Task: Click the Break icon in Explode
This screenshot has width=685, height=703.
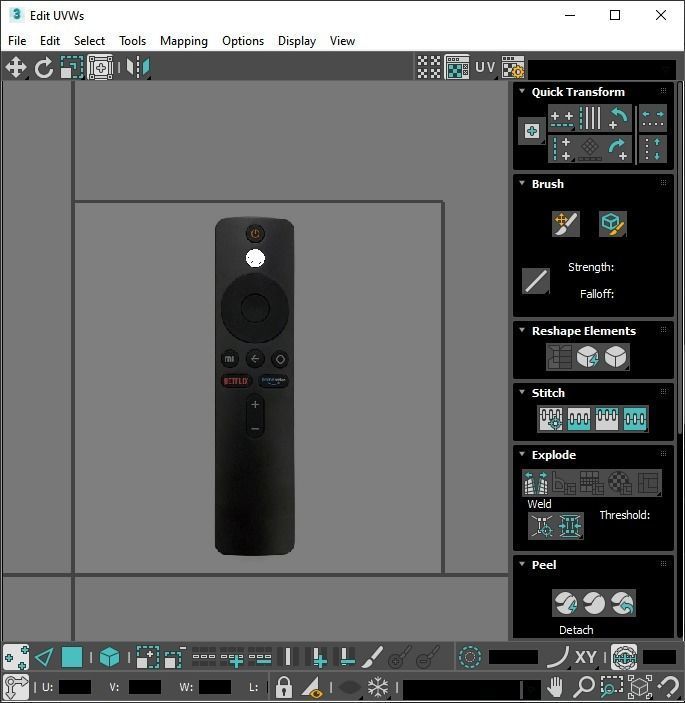Action: [x=536, y=483]
